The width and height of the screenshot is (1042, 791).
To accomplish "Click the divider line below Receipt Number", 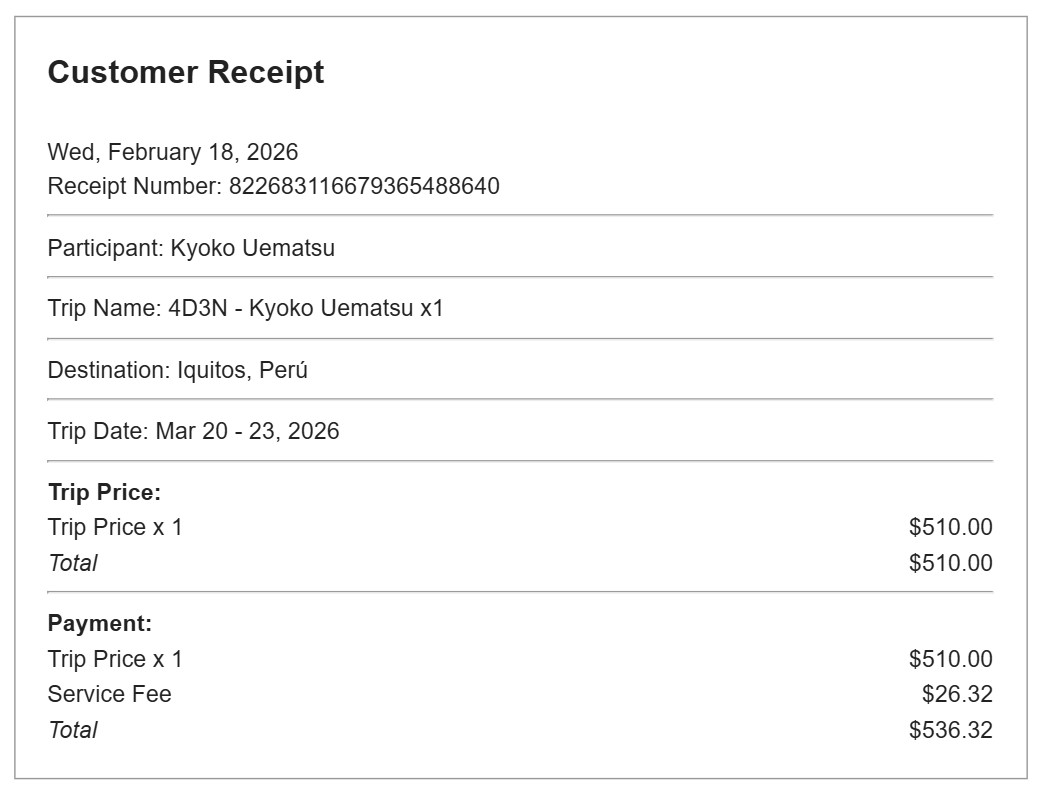I will tap(520, 215).
